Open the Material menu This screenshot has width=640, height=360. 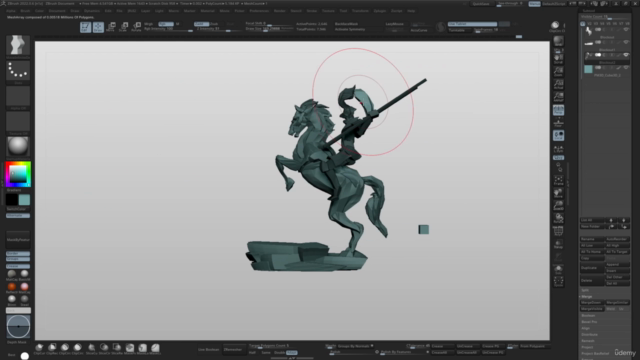point(207,11)
